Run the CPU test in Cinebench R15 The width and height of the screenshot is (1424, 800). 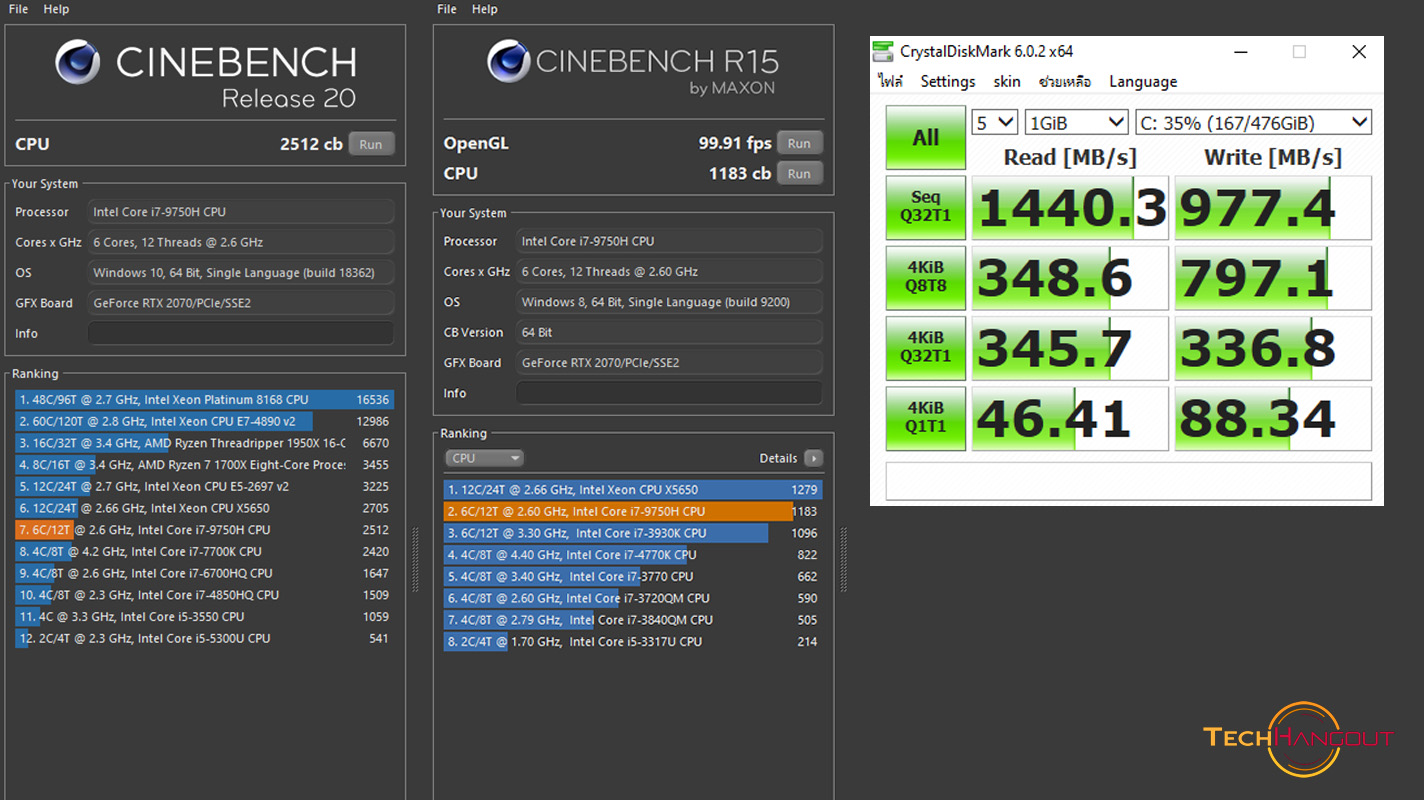[799, 173]
